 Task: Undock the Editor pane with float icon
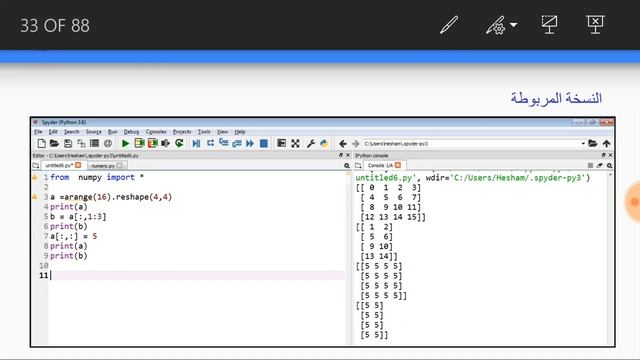(341, 155)
